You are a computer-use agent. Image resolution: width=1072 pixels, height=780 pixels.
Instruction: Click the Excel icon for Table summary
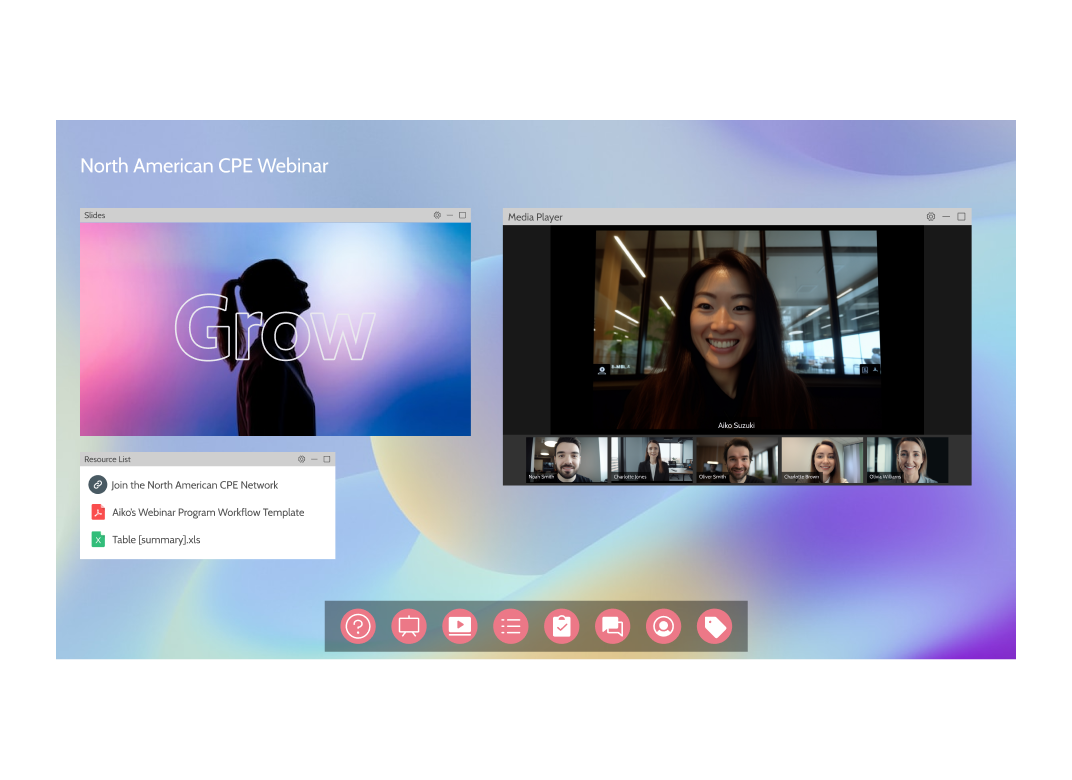click(x=98, y=539)
